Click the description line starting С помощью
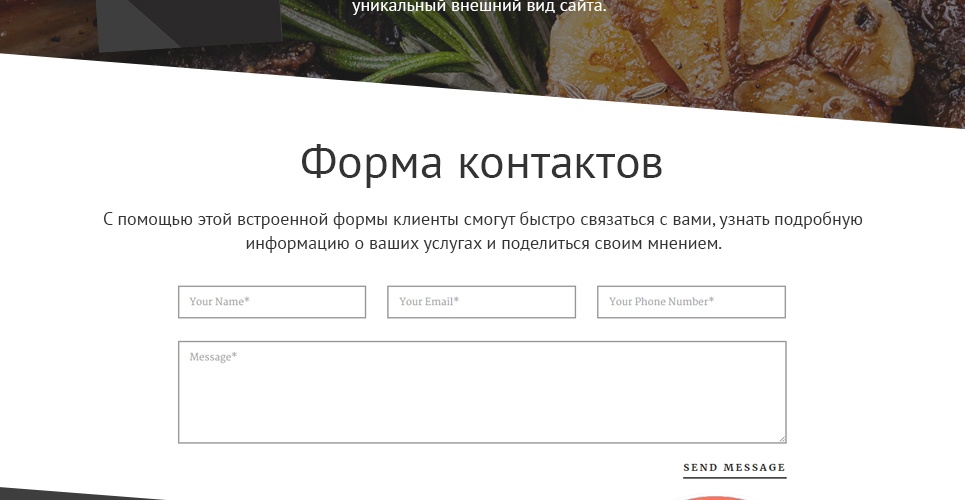This screenshot has height=500, width=965. [482, 220]
